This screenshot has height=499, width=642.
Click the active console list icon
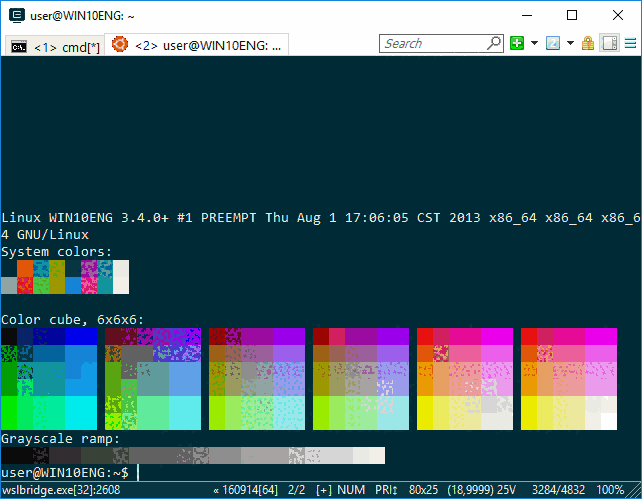(x=553, y=43)
